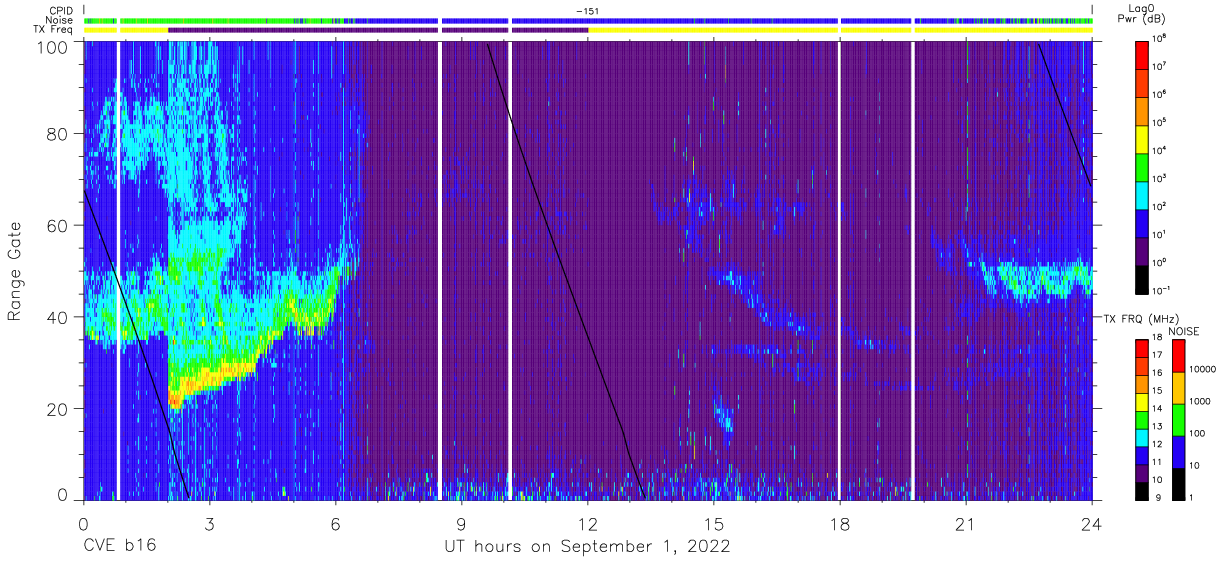Pick the red top swatch of NOISE legend

coord(1177,356)
